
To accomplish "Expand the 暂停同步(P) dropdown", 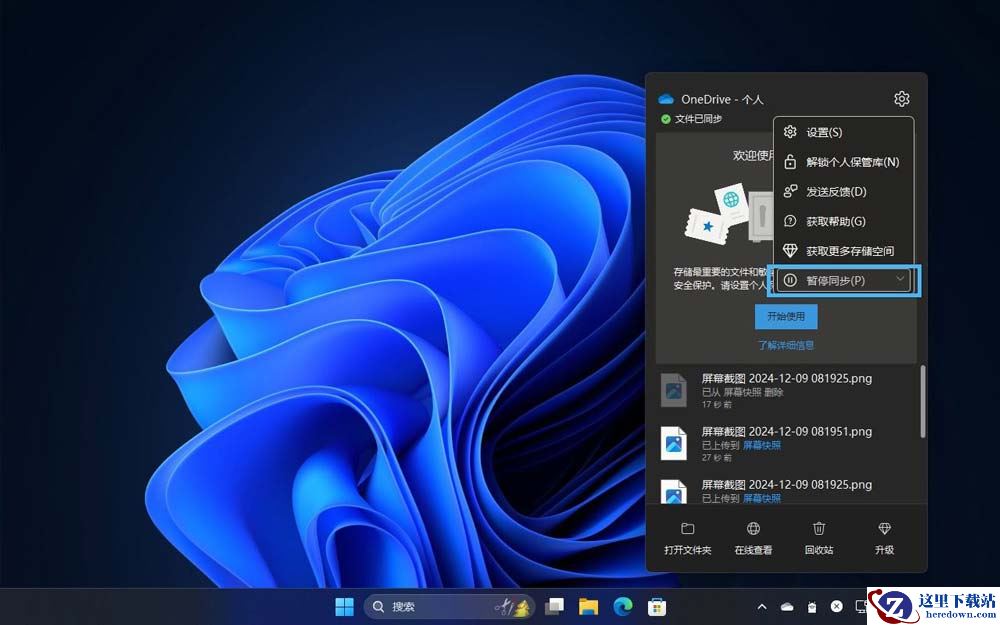I will (843, 281).
